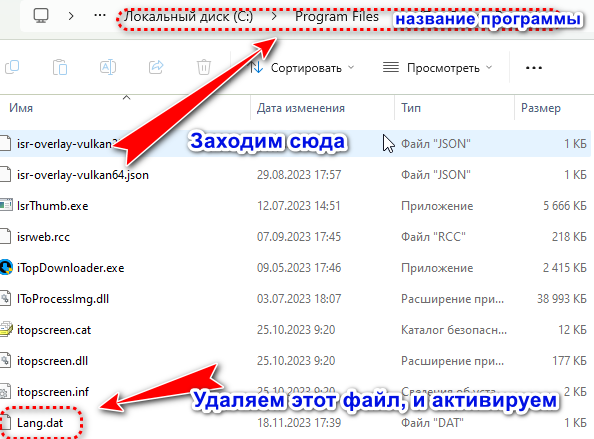Open the See more three-dots toolbar menu
The width and height of the screenshot is (594, 439).
coord(534,68)
